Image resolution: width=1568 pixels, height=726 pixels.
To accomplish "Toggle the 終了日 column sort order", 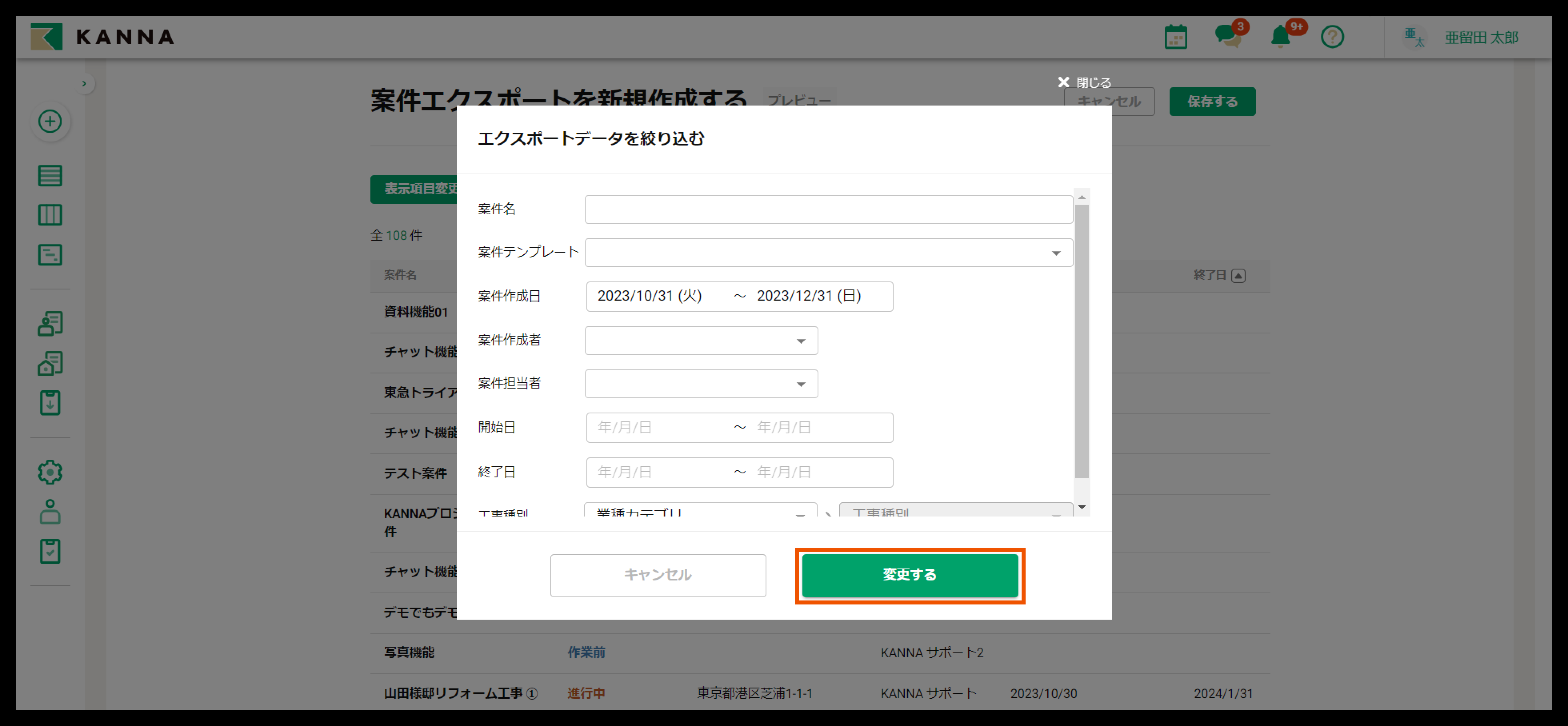I will point(1239,275).
